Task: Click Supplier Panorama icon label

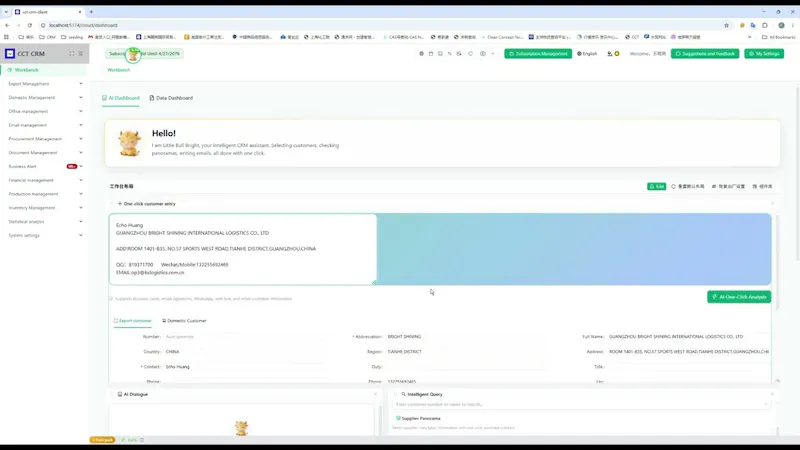Action: (418, 418)
